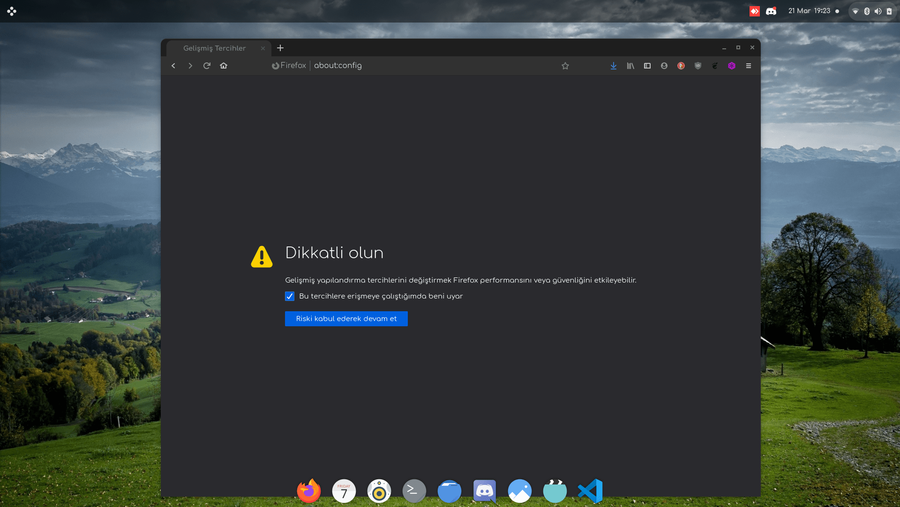Image resolution: width=900 pixels, height=507 pixels.
Task: Open the Calendar app in the dock
Action: (344, 491)
